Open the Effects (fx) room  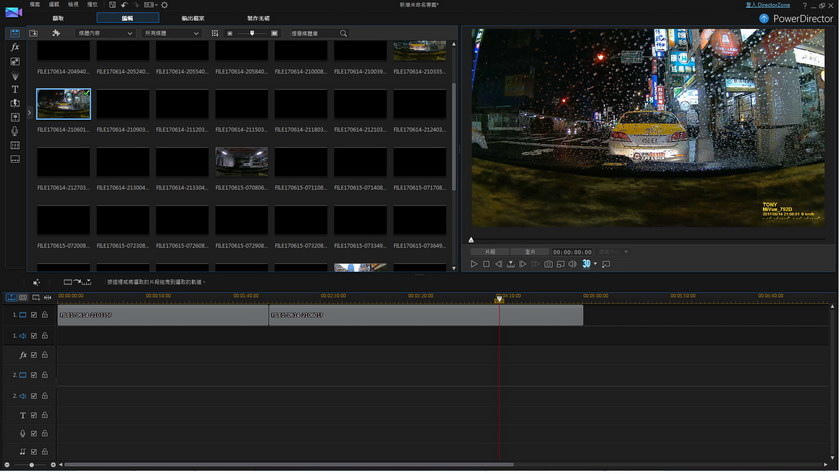(x=15, y=47)
